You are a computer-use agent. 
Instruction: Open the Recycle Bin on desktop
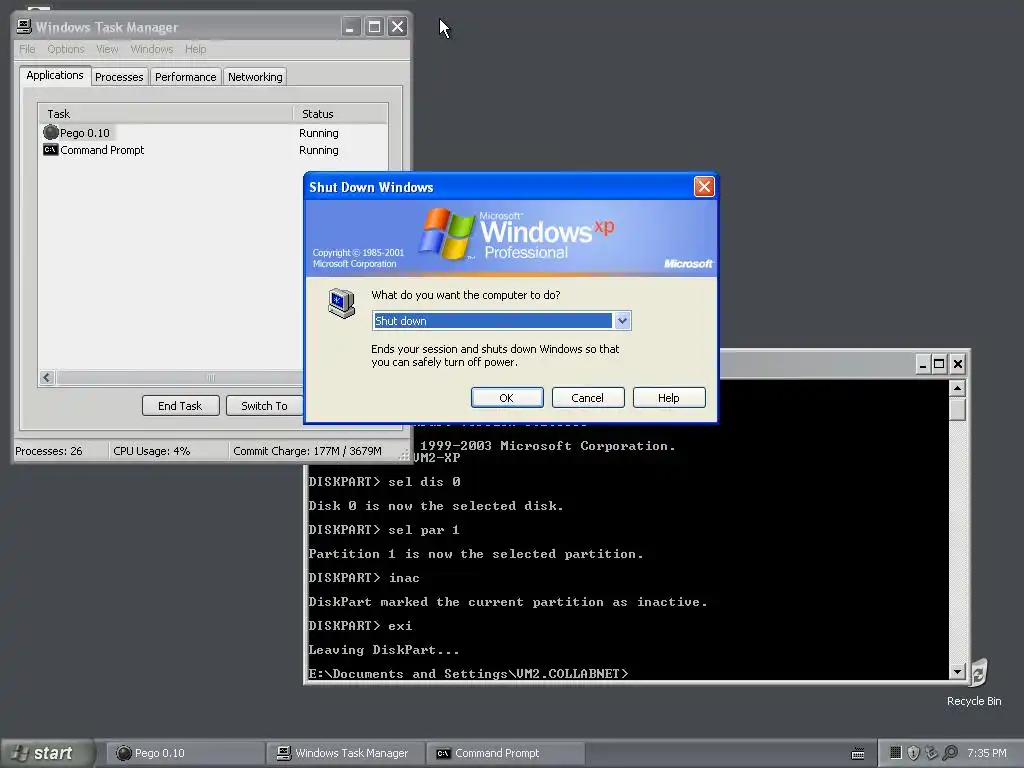978,682
